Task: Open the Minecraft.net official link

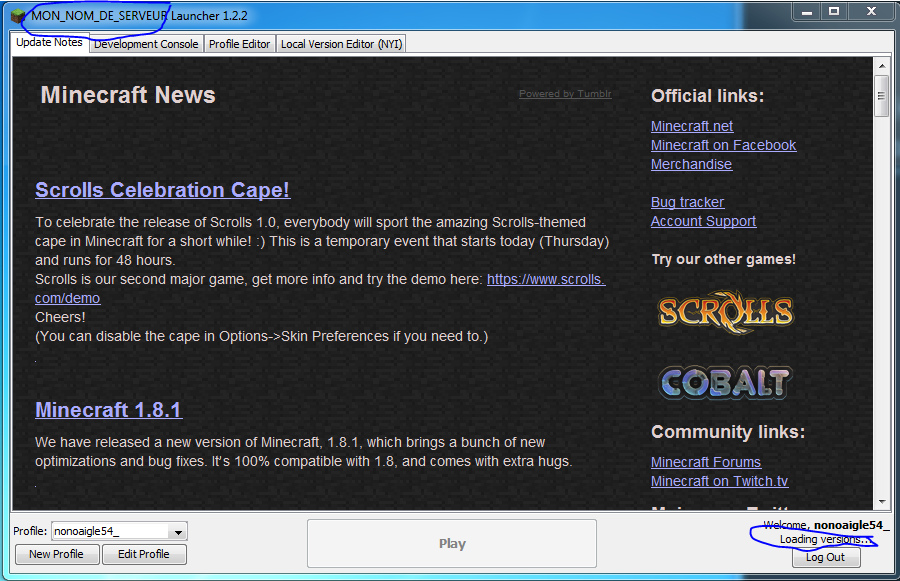Action: point(692,126)
